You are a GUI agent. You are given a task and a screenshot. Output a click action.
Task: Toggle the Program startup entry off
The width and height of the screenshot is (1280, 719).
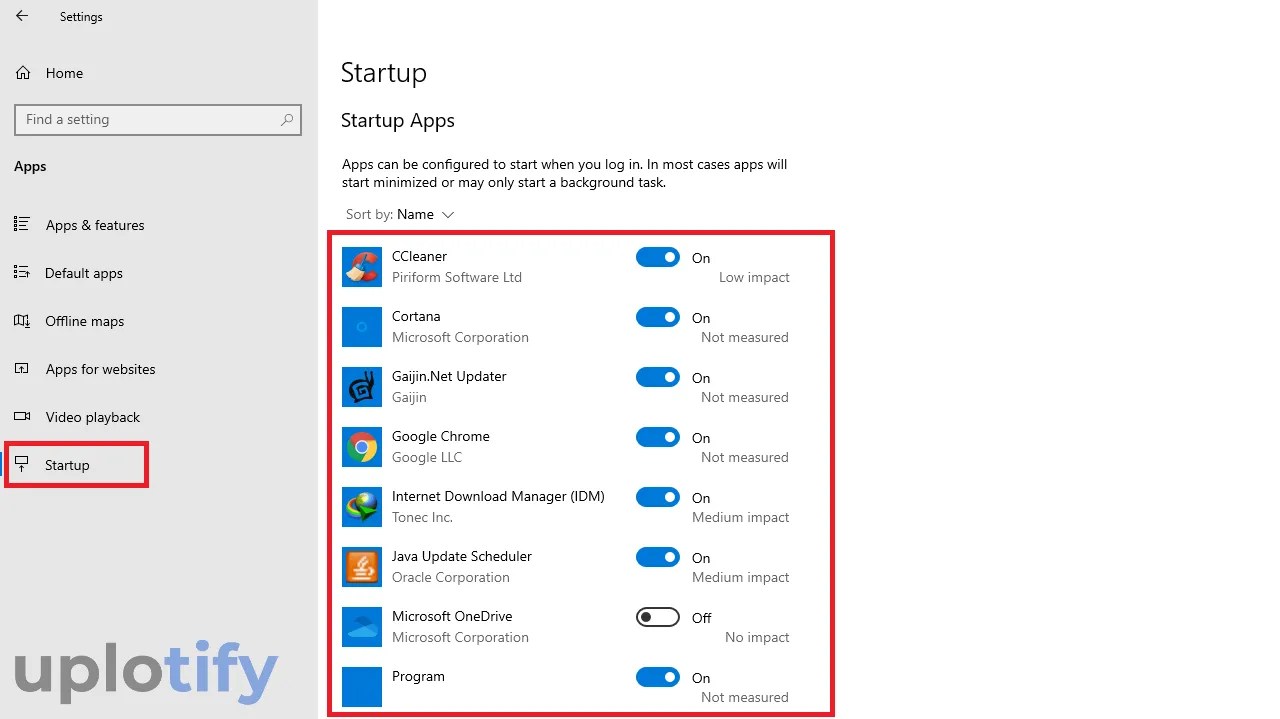[x=658, y=677]
